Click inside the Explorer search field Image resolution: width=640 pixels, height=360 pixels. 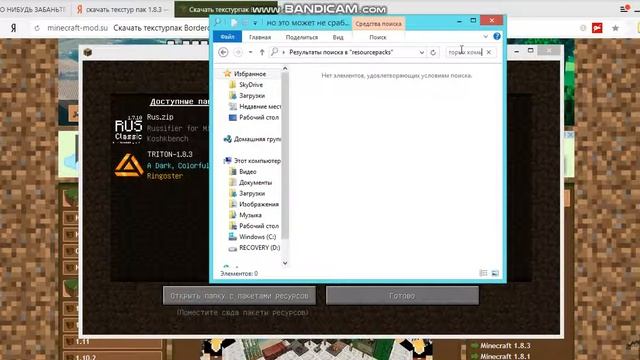466,52
